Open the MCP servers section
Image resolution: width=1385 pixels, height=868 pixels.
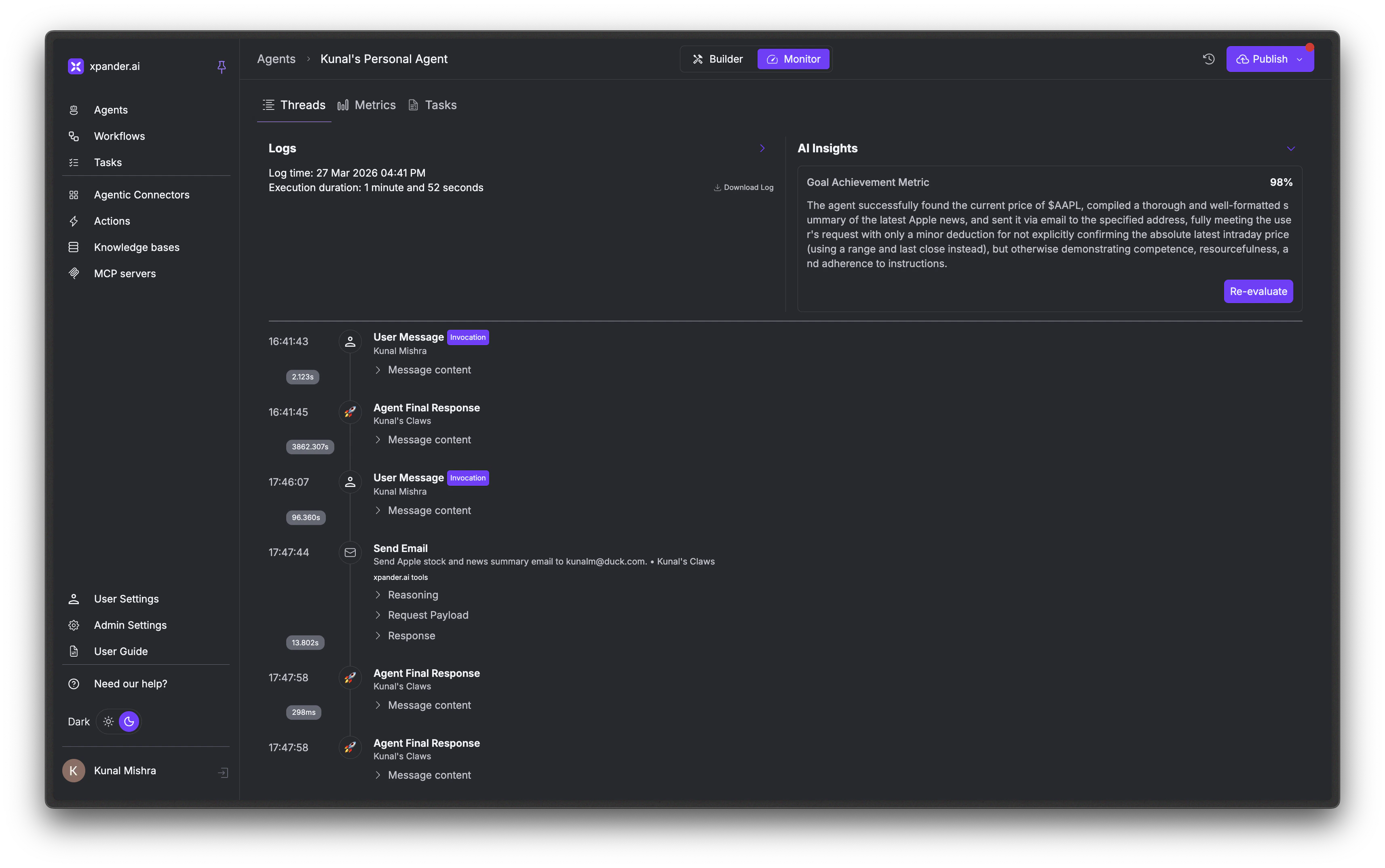125,273
